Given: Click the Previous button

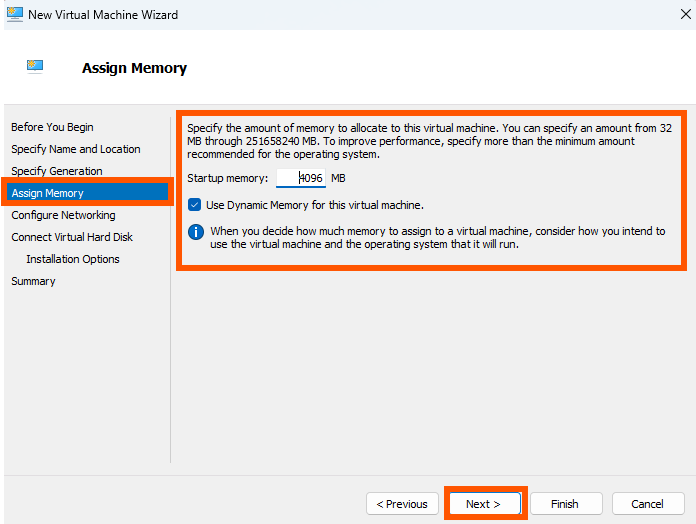Looking at the screenshot, I should [x=402, y=504].
